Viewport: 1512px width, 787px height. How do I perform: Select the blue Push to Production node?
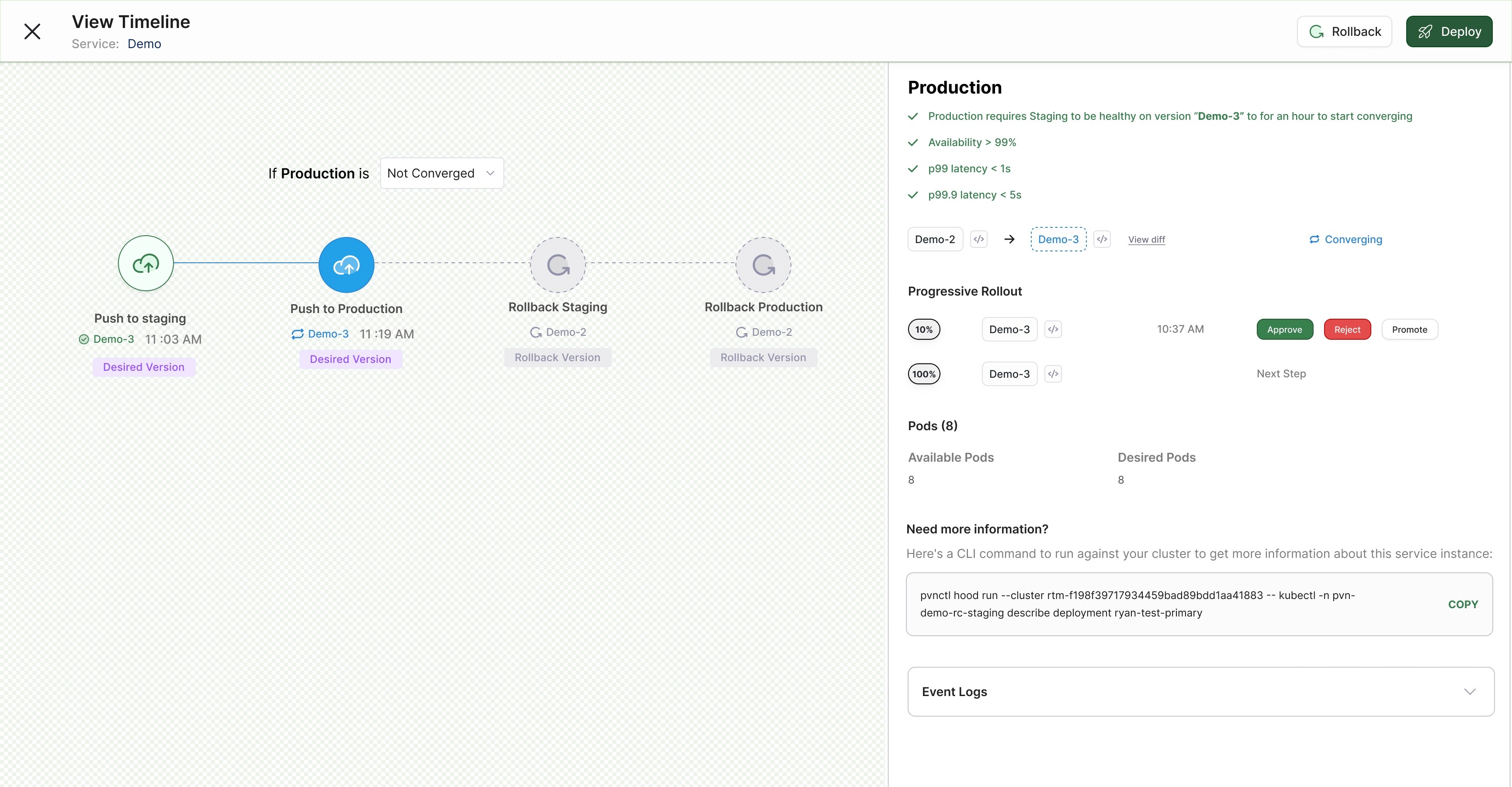(346, 265)
